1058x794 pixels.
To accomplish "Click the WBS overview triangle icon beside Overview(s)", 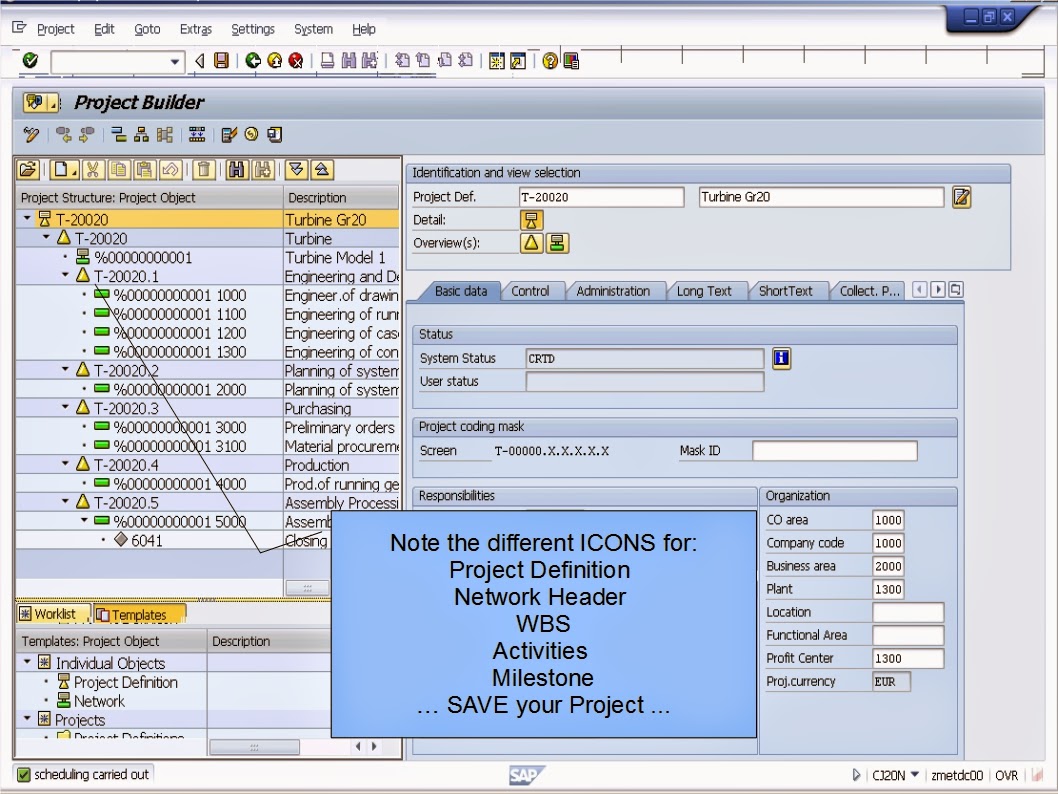I will click(x=531, y=243).
